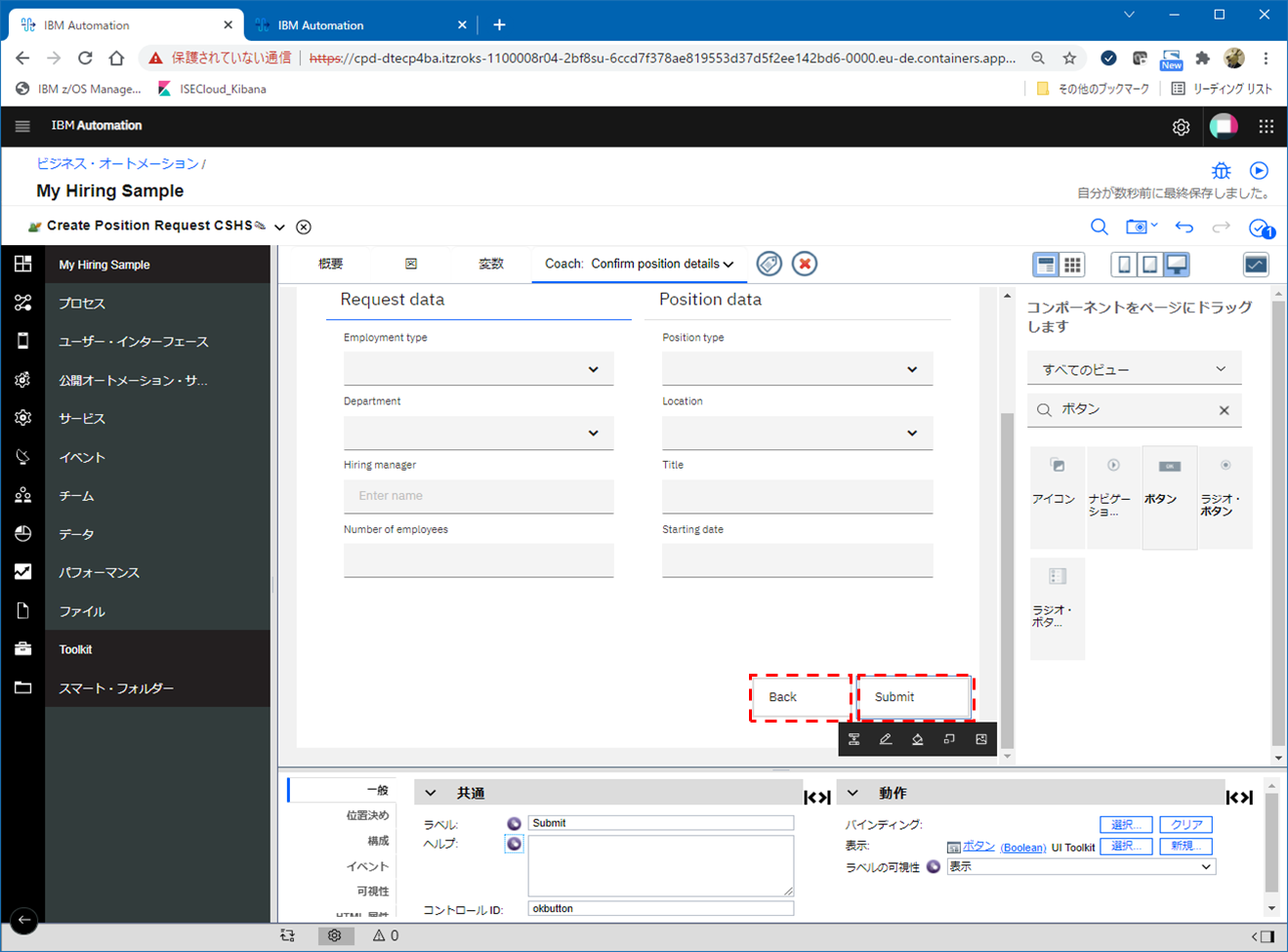Open ラベルの可視性 dropdown

coord(1081,867)
